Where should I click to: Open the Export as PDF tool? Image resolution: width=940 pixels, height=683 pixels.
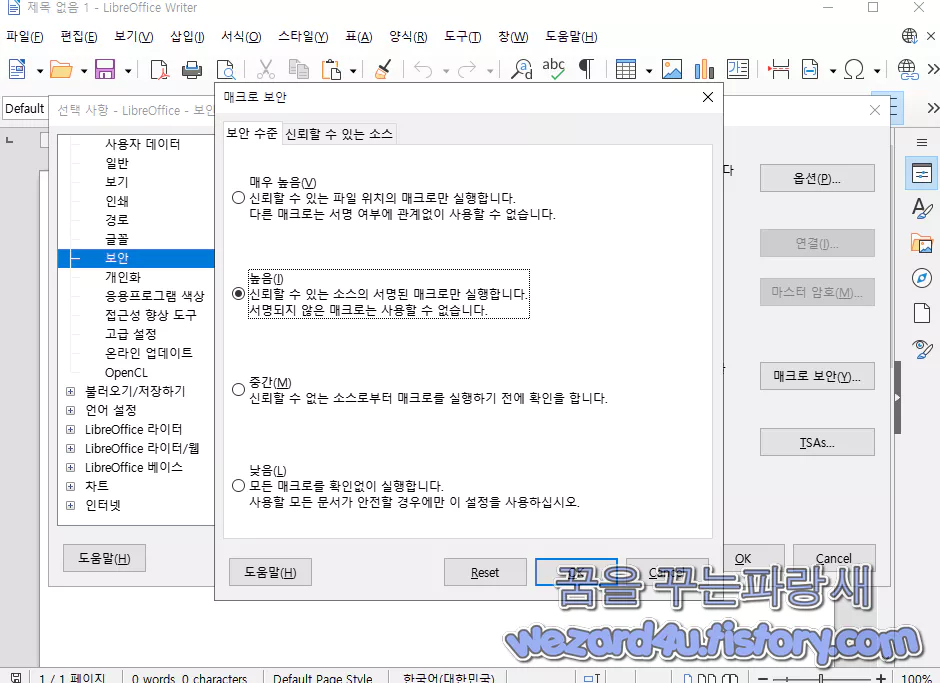point(159,71)
